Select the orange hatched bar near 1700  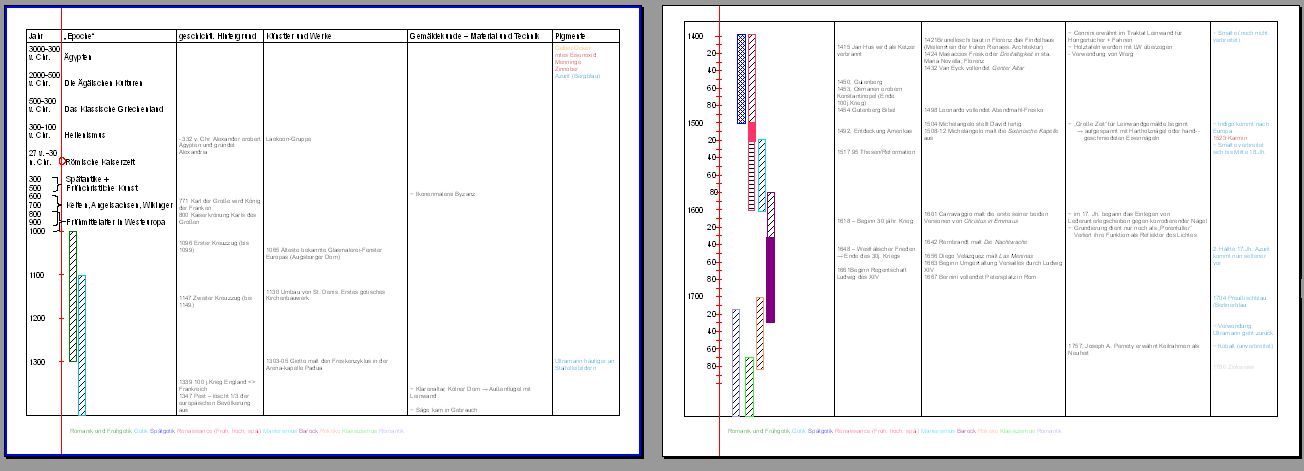pos(760,333)
